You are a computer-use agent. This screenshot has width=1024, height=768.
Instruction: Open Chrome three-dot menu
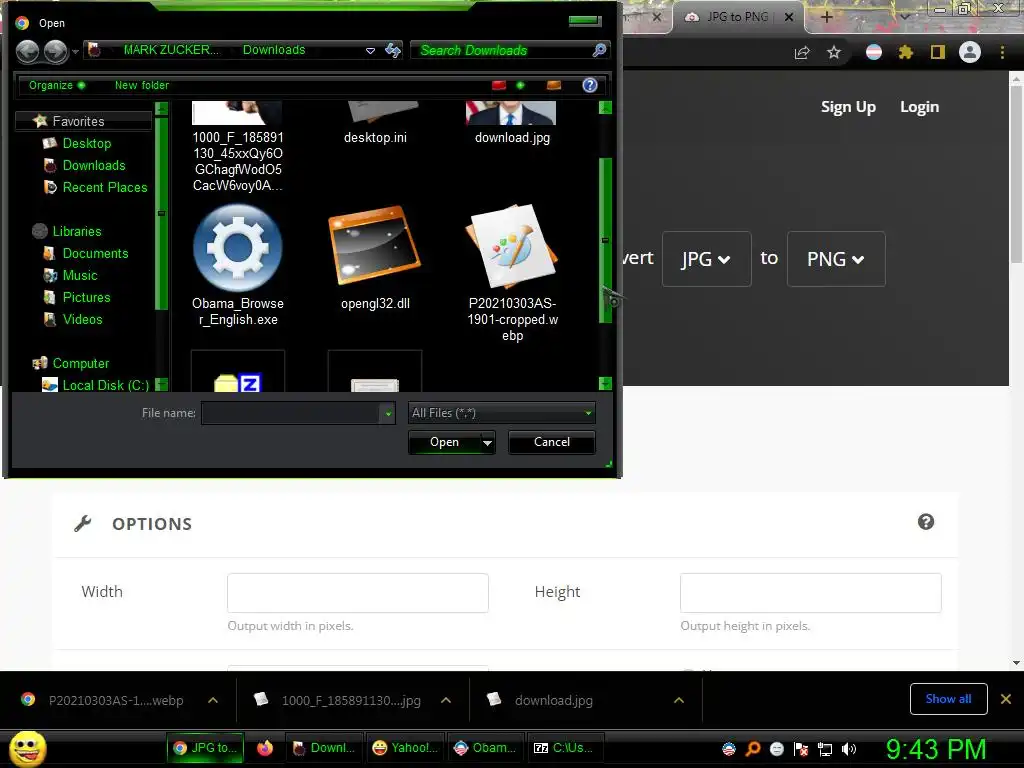point(1002,52)
